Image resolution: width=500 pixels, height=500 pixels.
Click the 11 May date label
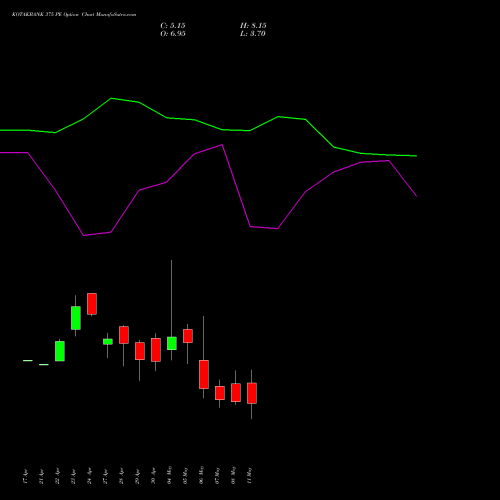pos(250,475)
